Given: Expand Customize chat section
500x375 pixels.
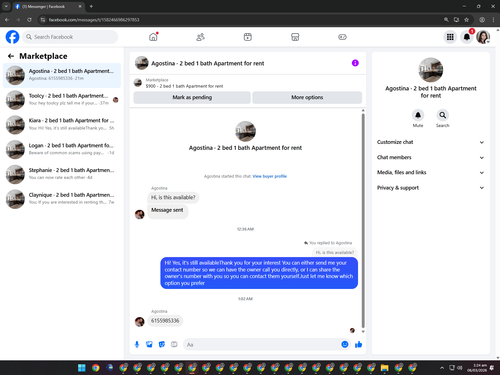Looking at the screenshot, I should tap(430, 142).
